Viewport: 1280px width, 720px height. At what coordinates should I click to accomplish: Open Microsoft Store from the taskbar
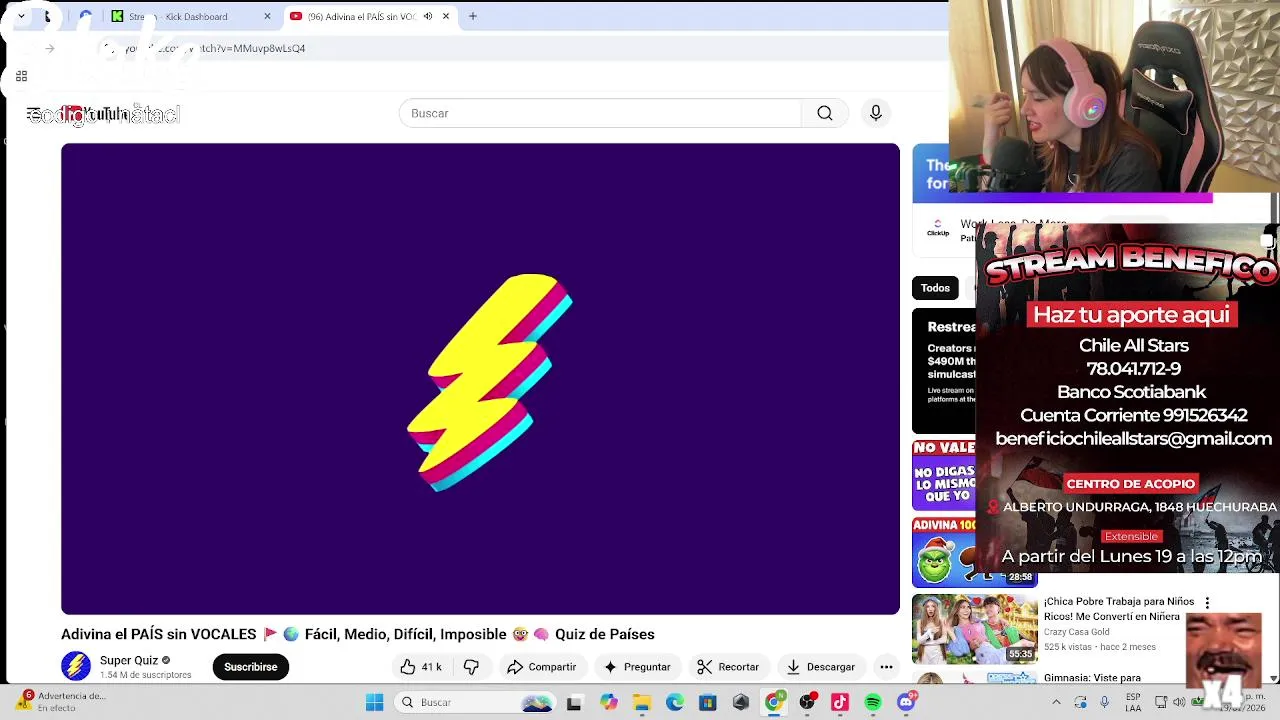click(x=708, y=703)
